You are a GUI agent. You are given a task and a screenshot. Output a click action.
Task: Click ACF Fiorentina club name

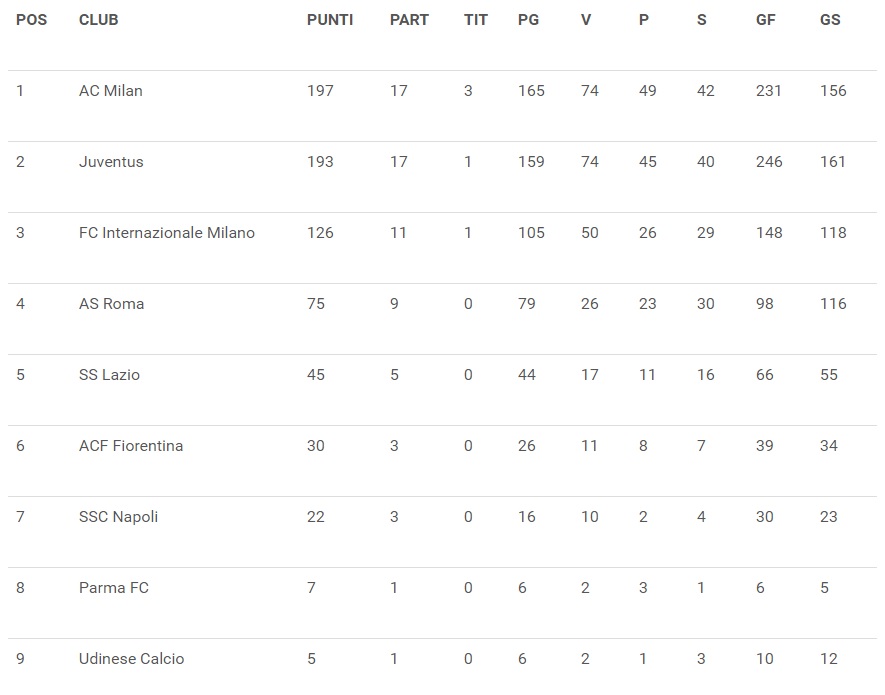[131, 446]
